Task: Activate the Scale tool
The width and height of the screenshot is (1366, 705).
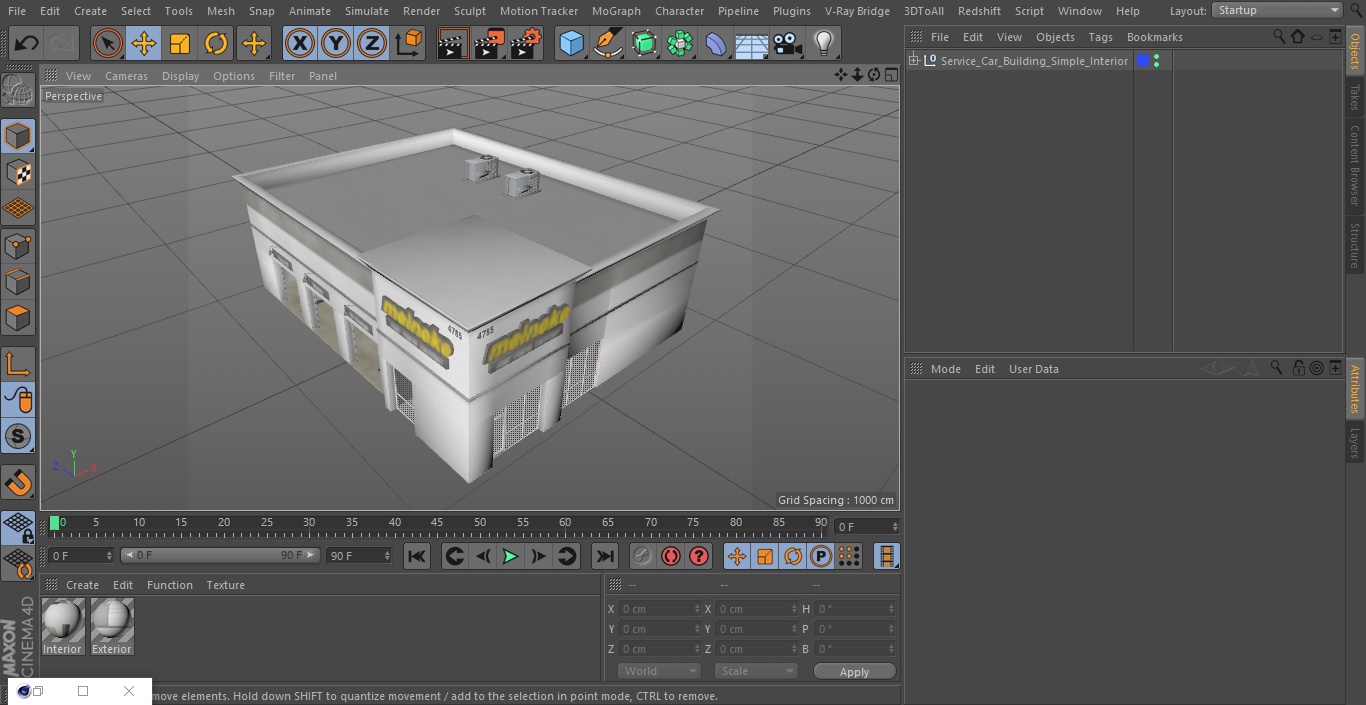Action: 180,43
